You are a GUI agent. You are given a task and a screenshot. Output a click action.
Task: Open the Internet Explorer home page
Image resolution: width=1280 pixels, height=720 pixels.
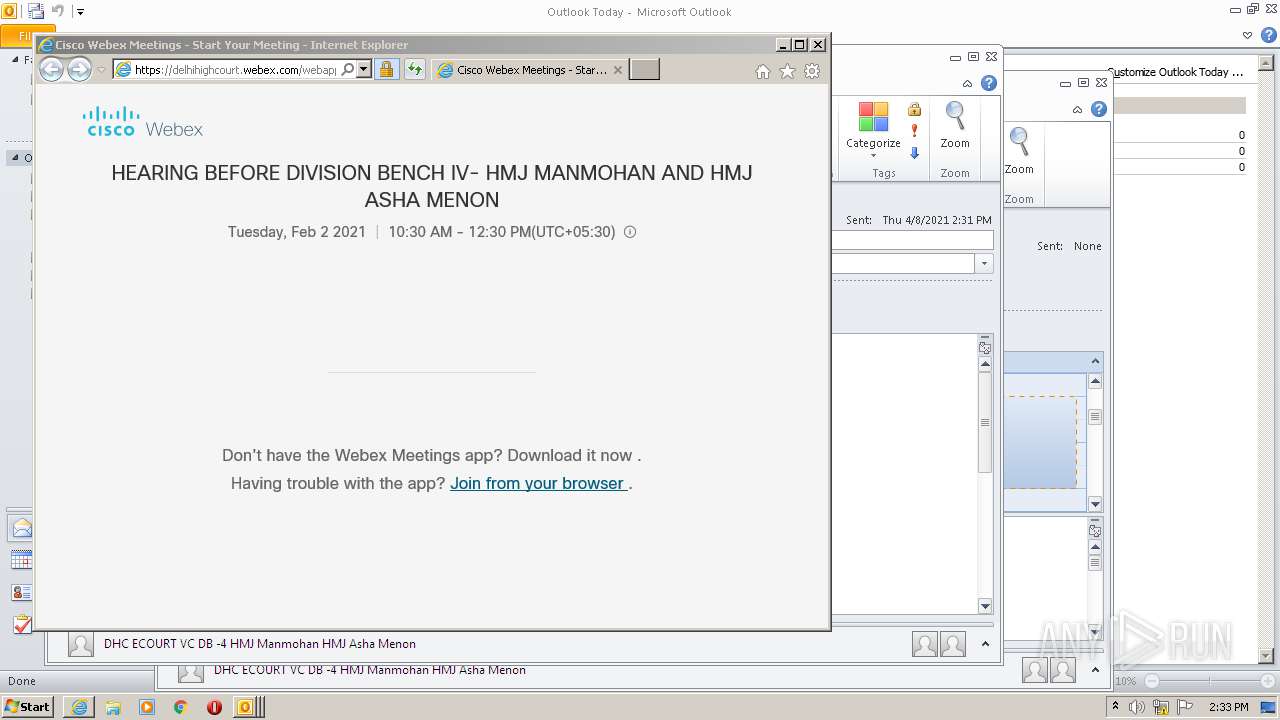point(763,71)
